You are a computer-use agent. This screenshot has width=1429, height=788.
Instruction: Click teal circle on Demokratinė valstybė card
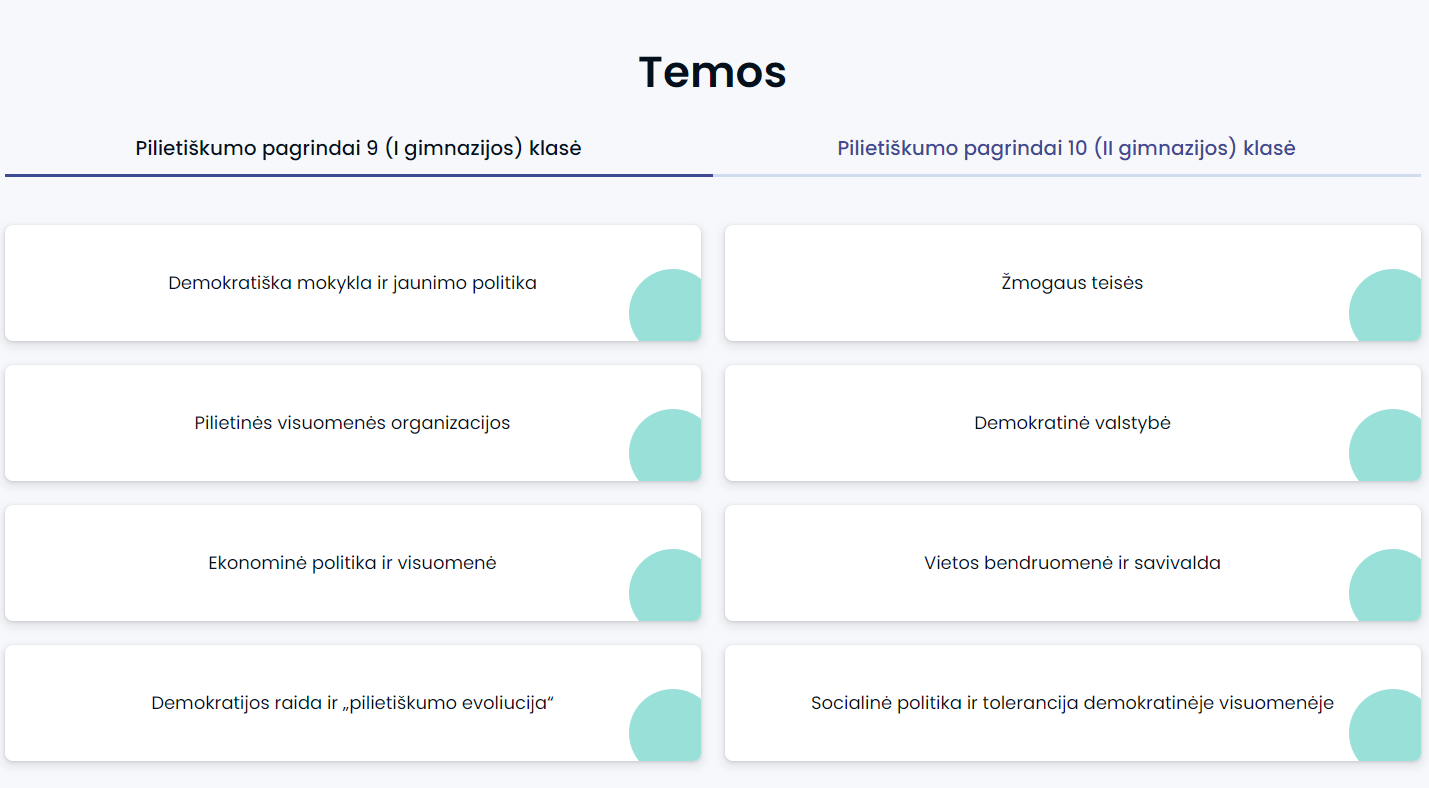(1387, 447)
